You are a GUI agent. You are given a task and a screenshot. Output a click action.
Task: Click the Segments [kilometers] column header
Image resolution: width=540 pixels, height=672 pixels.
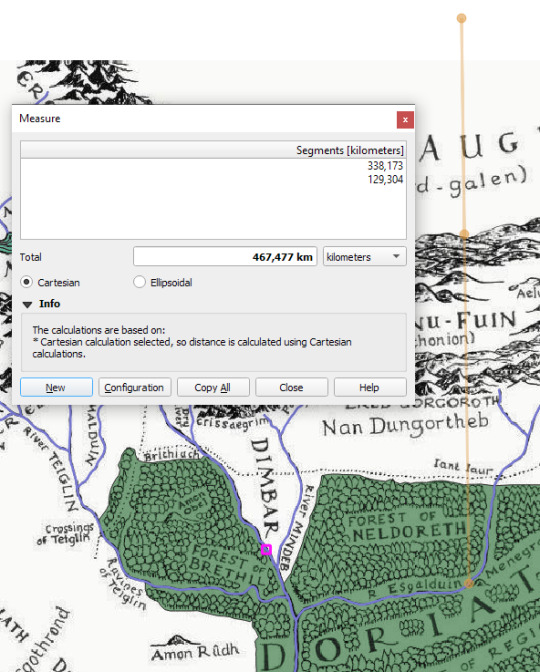pyautogui.click(x=213, y=150)
